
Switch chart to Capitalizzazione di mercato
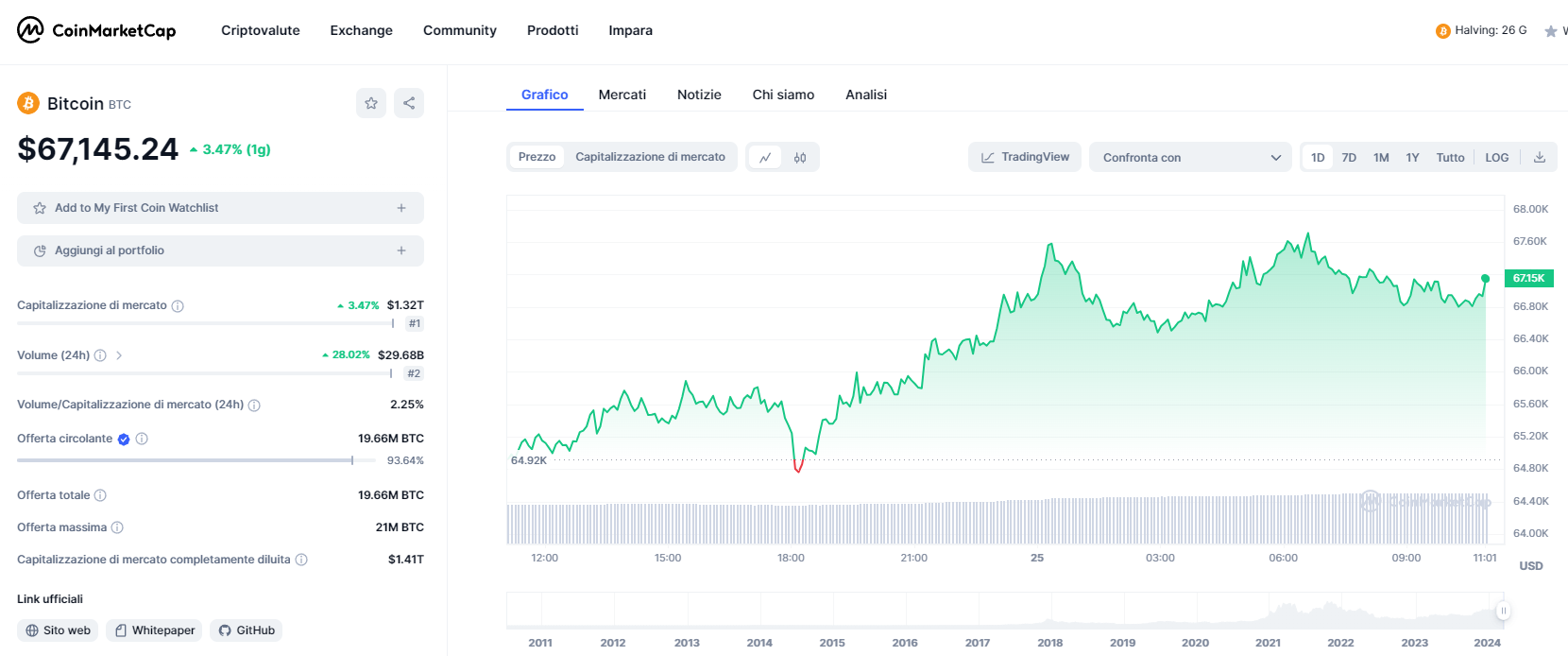pos(650,157)
